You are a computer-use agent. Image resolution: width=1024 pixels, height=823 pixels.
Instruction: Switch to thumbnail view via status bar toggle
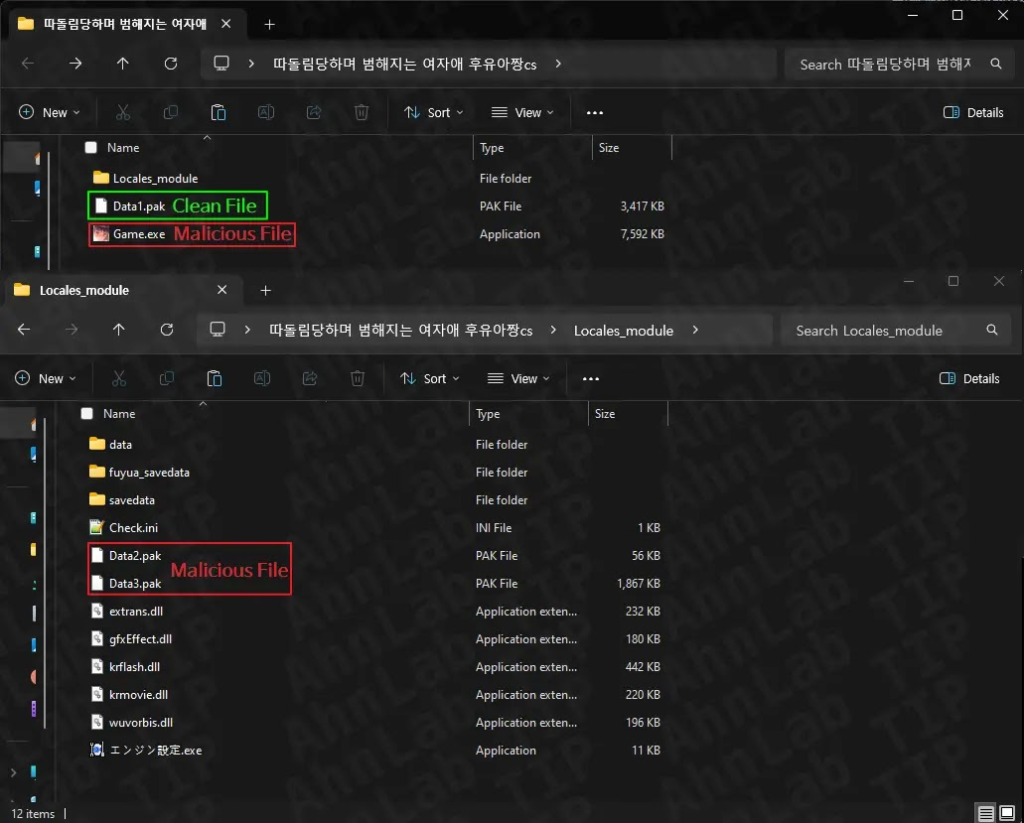(x=1006, y=812)
